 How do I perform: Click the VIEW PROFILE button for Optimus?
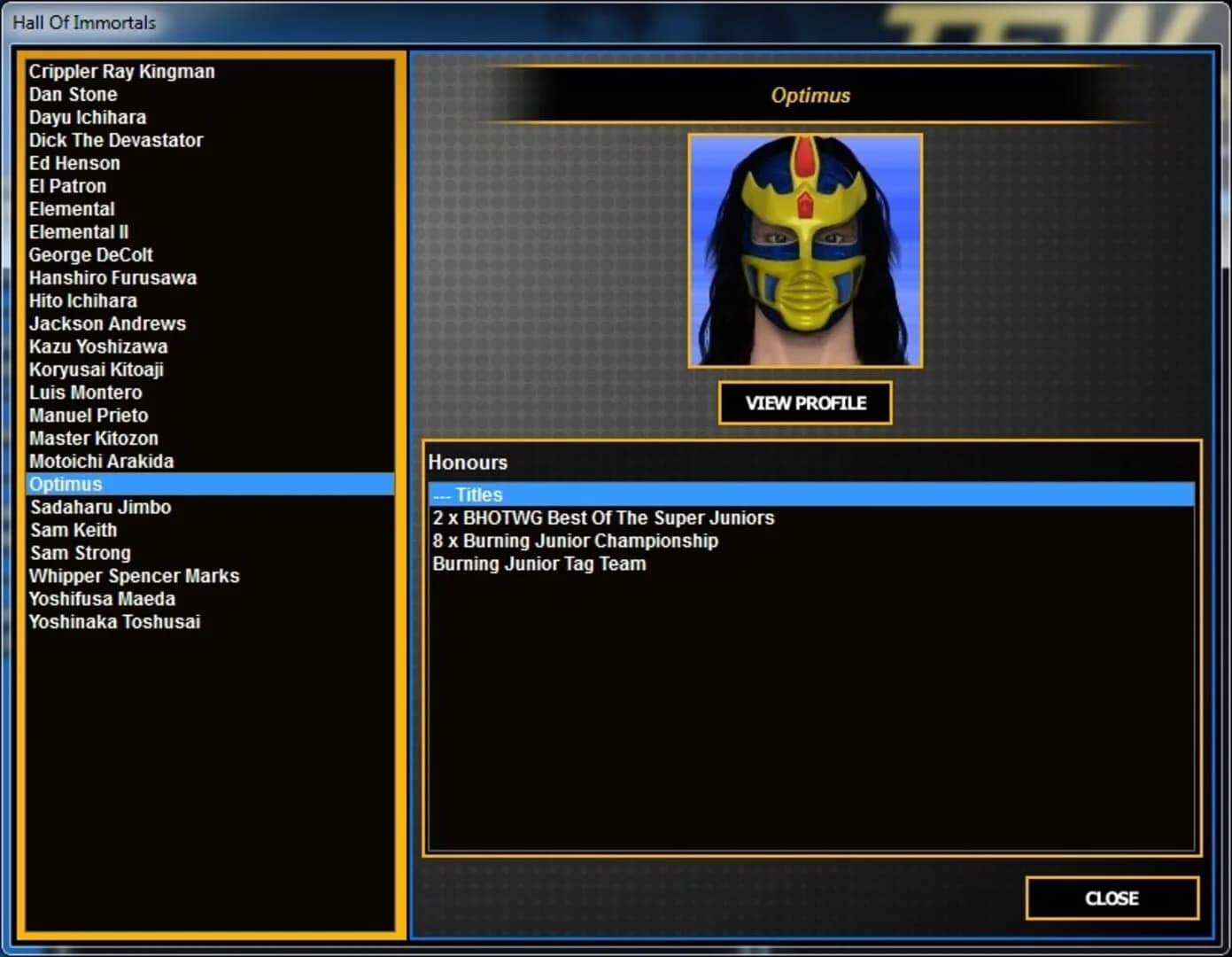tap(805, 402)
